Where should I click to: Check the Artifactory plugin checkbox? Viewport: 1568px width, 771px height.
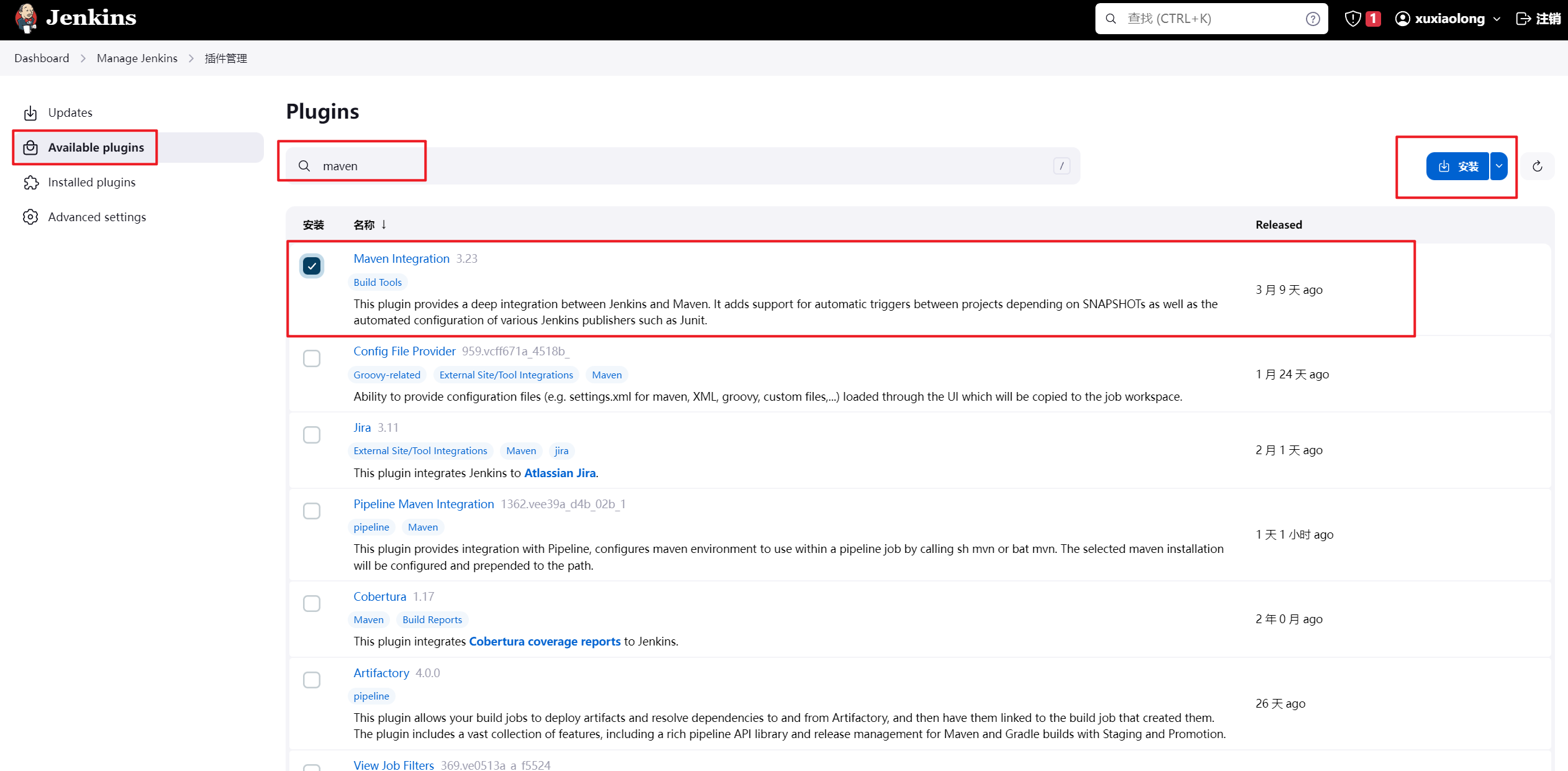point(312,680)
